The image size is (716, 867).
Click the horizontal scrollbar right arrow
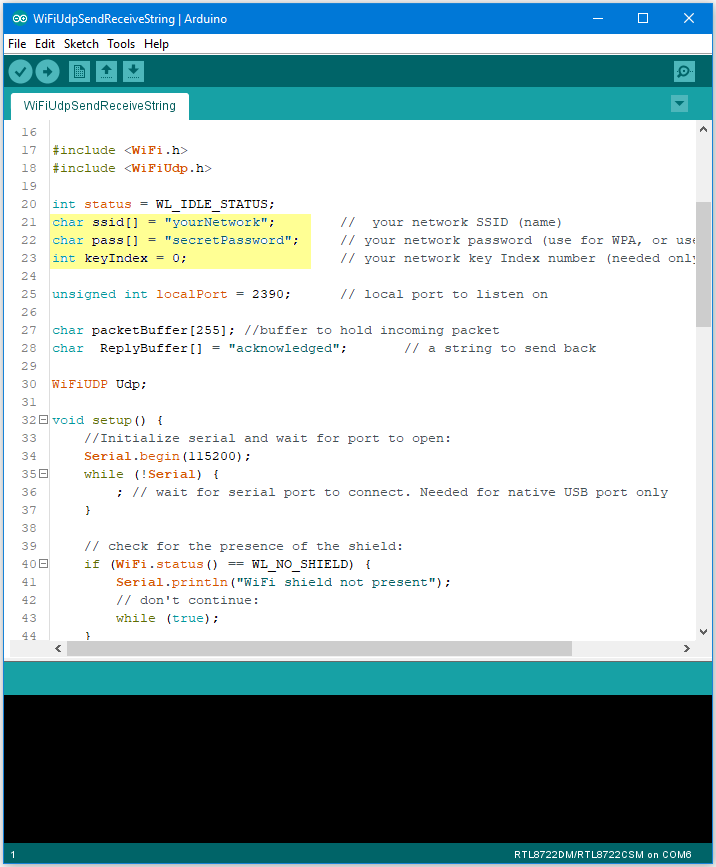coord(687,648)
